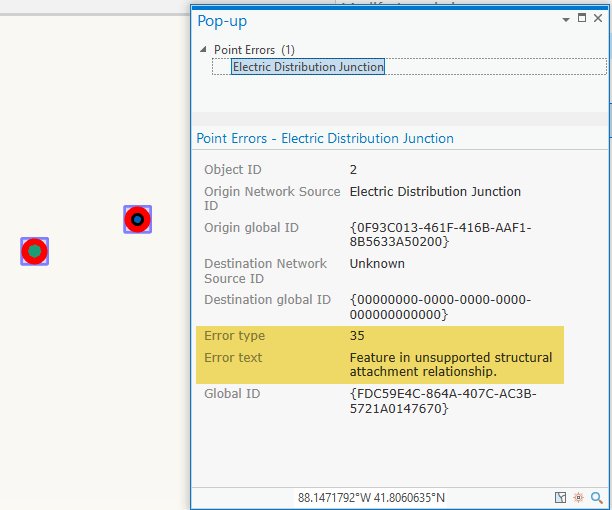Click the Point Errors (1) group label
This screenshot has width=612, height=510.
[x=254, y=49]
